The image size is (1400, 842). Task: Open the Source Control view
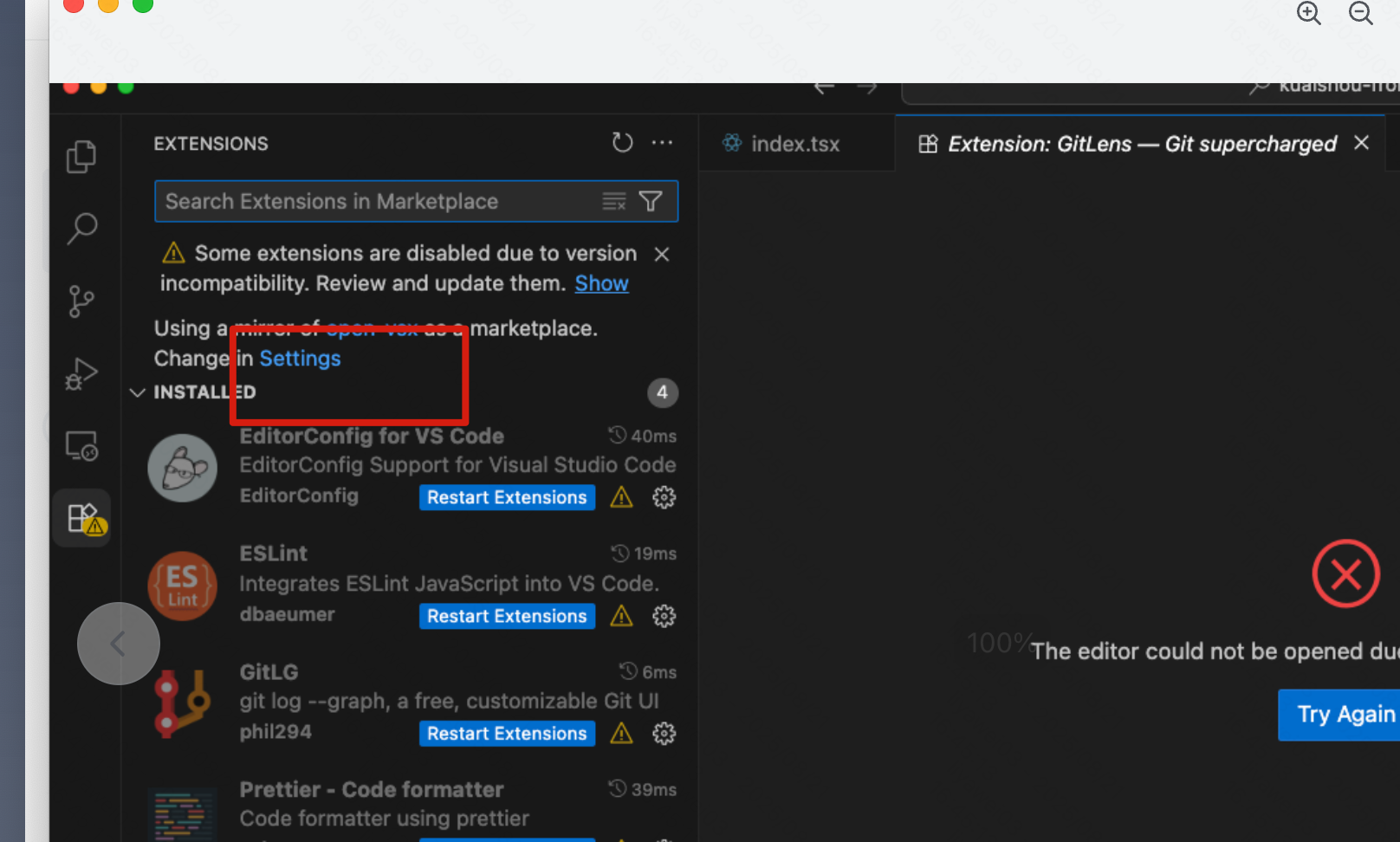(81, 301)
